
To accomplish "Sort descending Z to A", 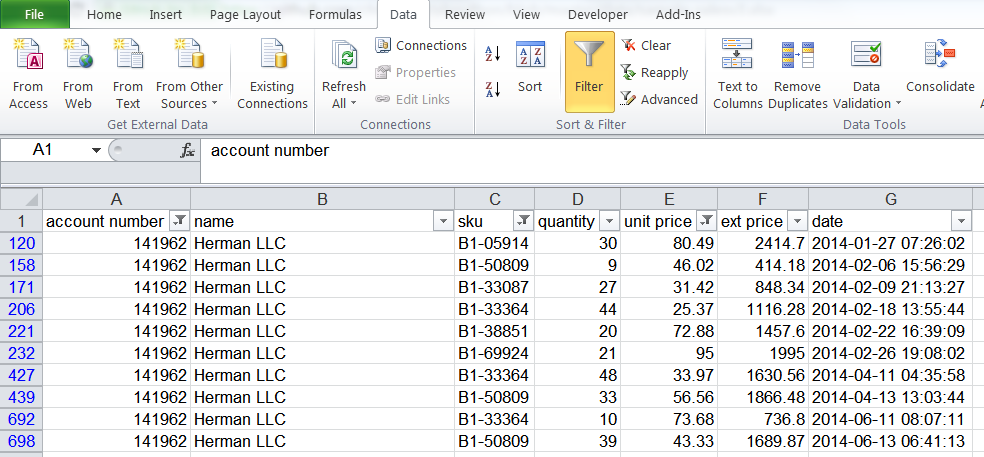I will pyautogui.click(x=492, y=89).
